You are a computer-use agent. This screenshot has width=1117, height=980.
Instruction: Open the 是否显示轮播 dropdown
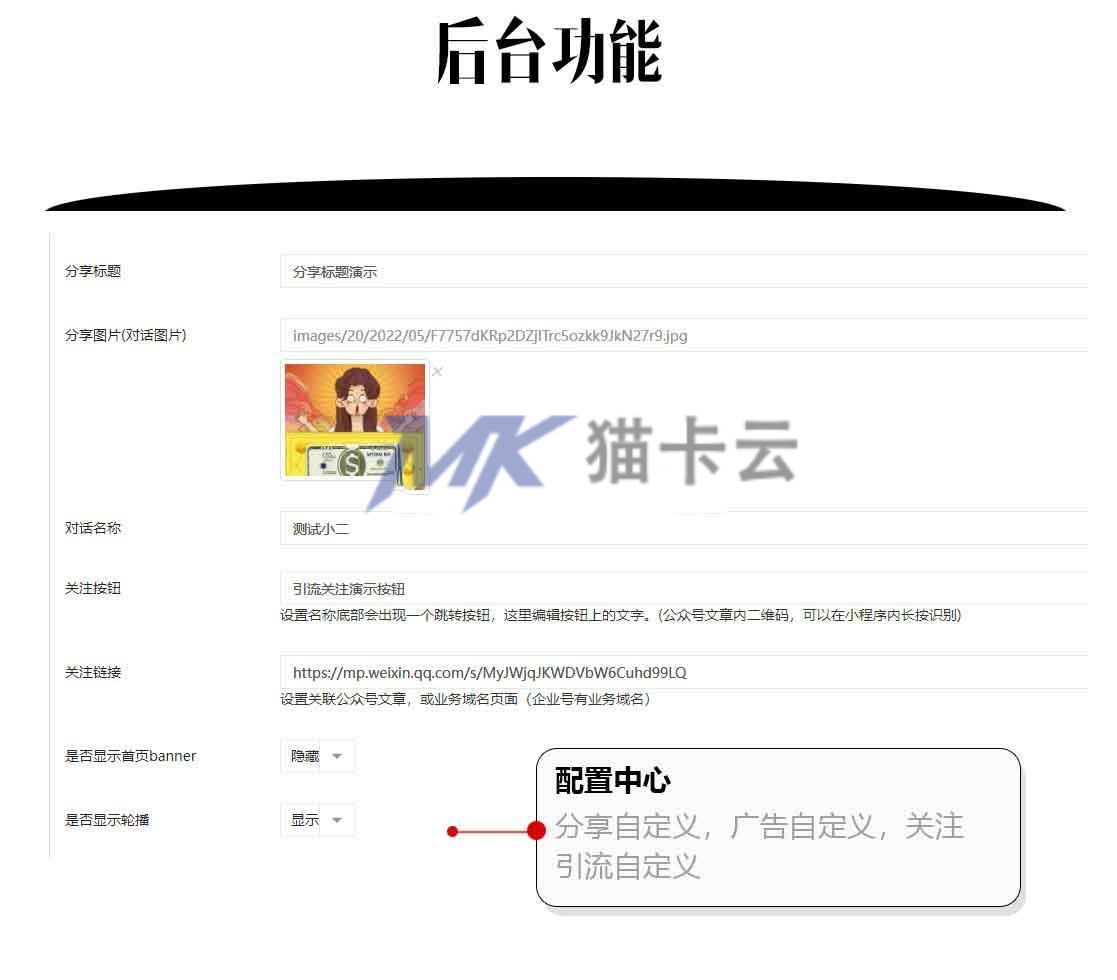(318, 820)
